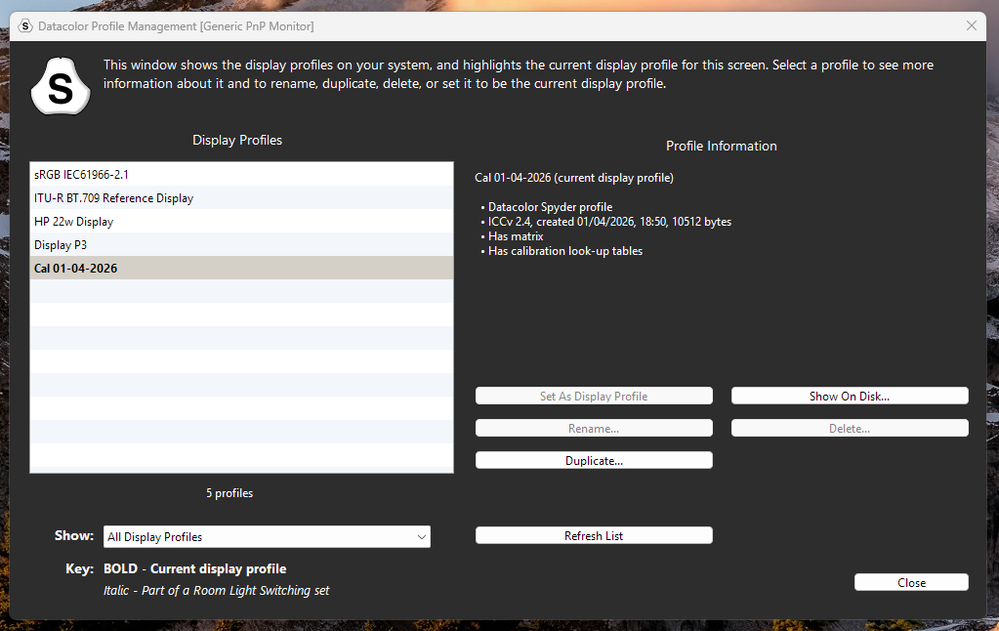This screenshot has width=999, height=631.
Task: Click the '5 profiles' count text
Action: 229,493
